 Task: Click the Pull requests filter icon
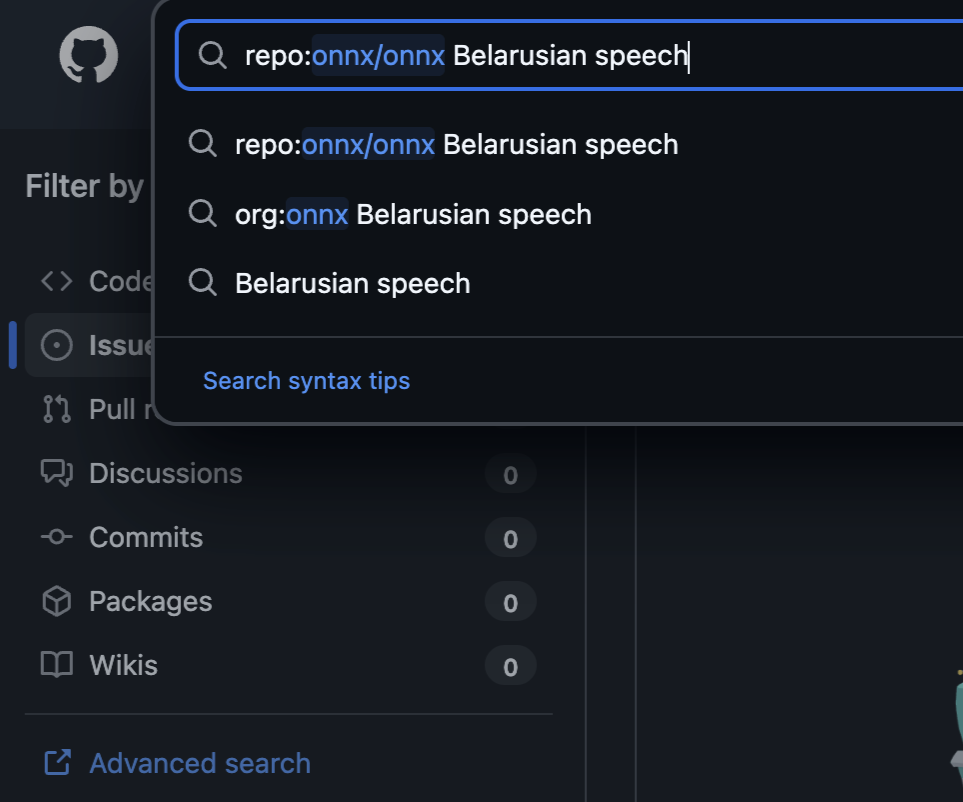tap(57, 409)
